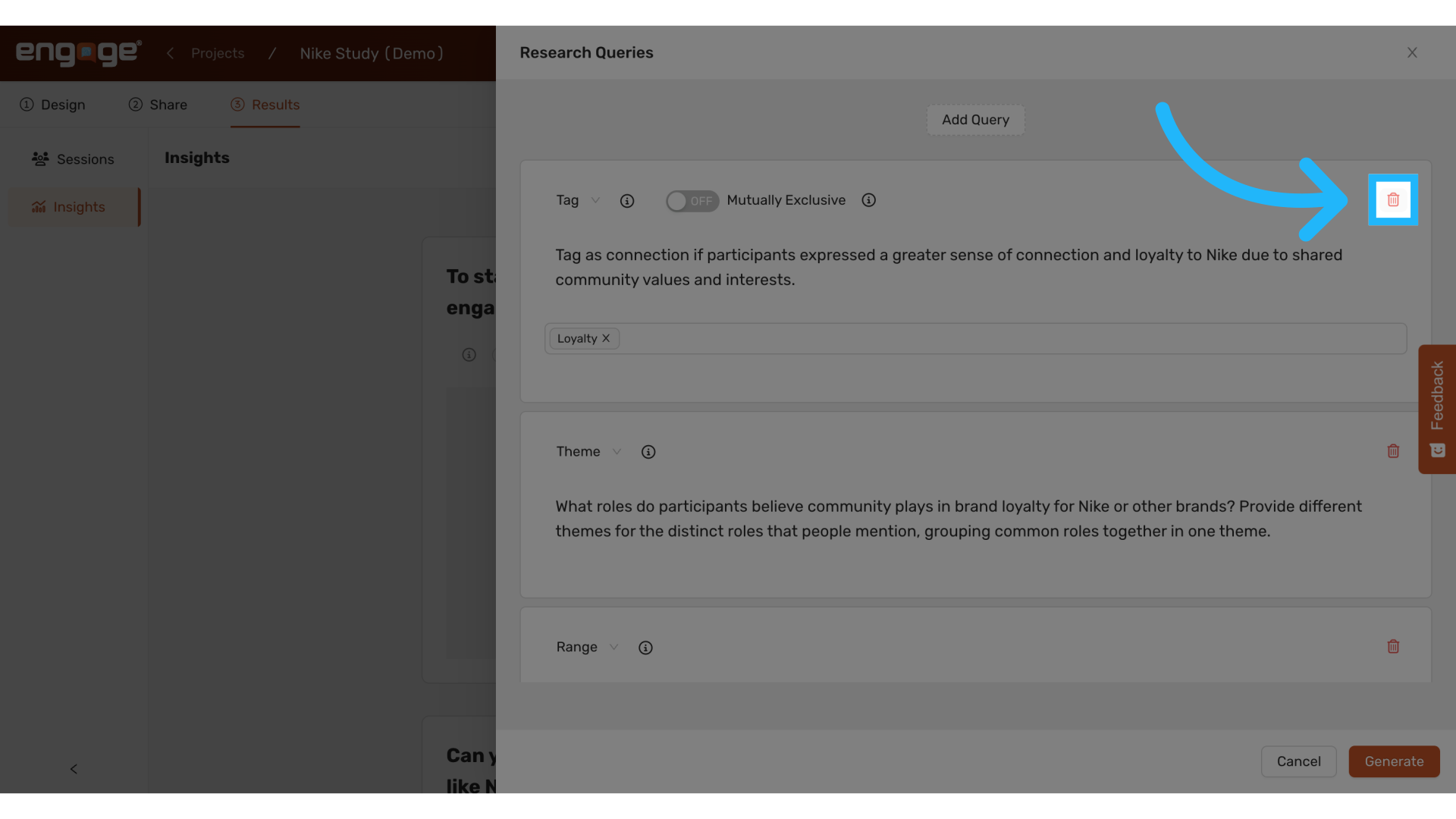The image size is (1456, 819).
Task: Click the Add Query button
Action: point(975,120)
